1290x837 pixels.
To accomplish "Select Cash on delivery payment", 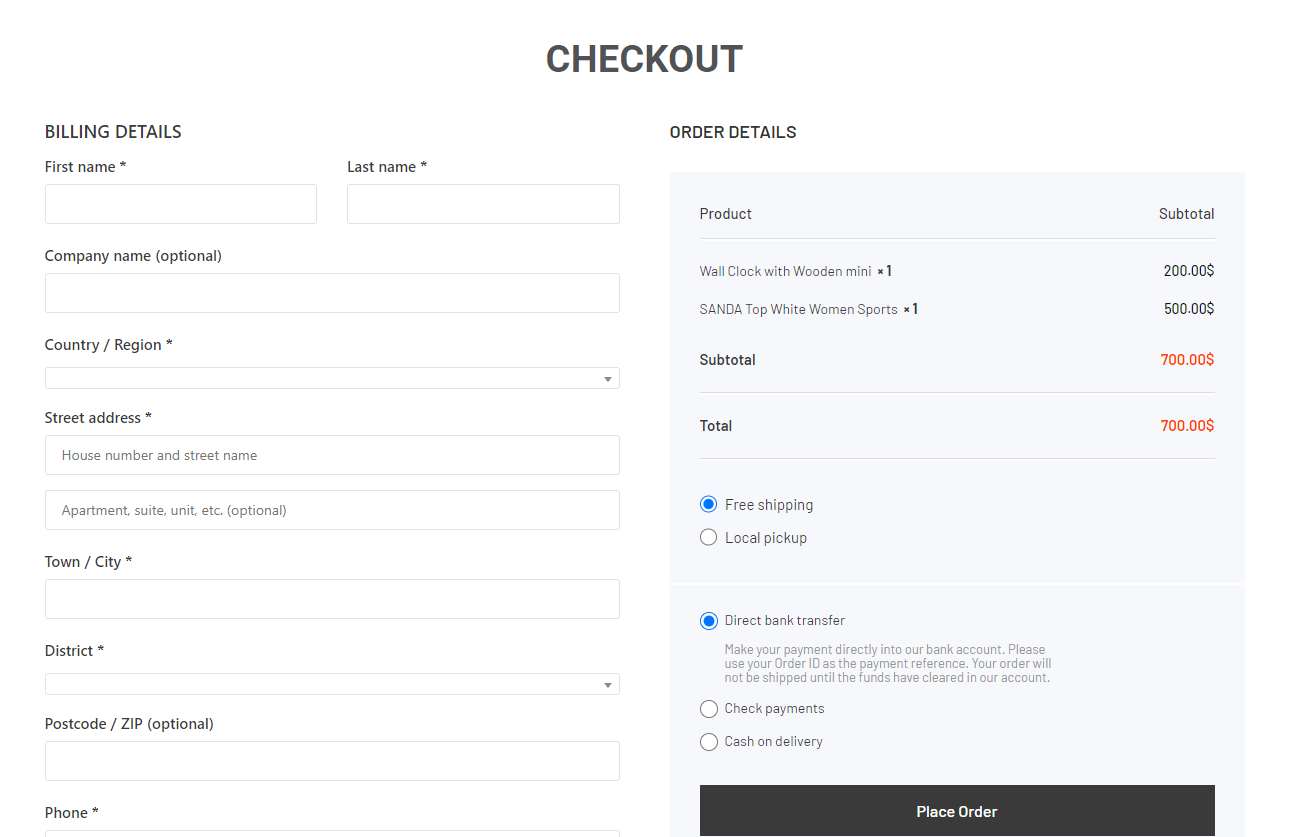I will (709, 742).
